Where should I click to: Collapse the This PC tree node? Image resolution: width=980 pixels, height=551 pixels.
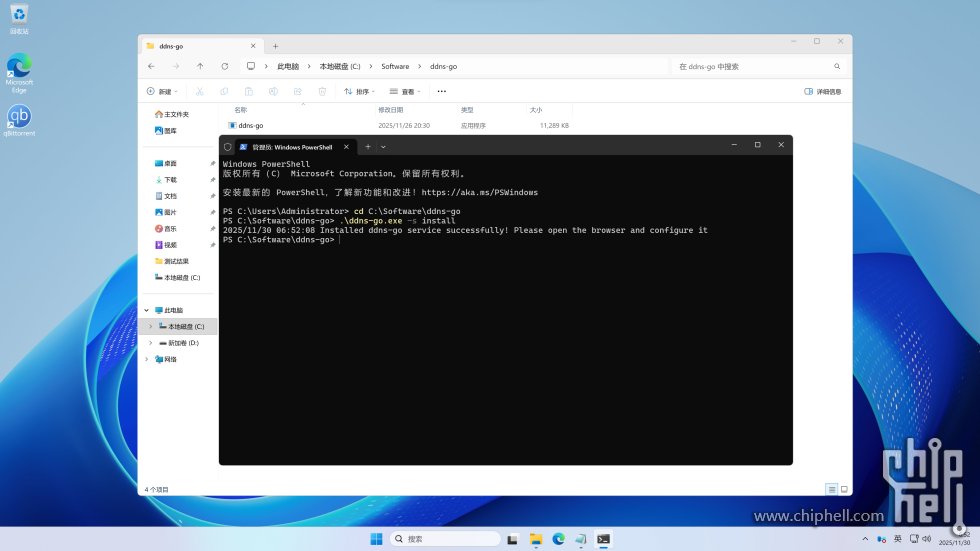[x=146, y=310]
